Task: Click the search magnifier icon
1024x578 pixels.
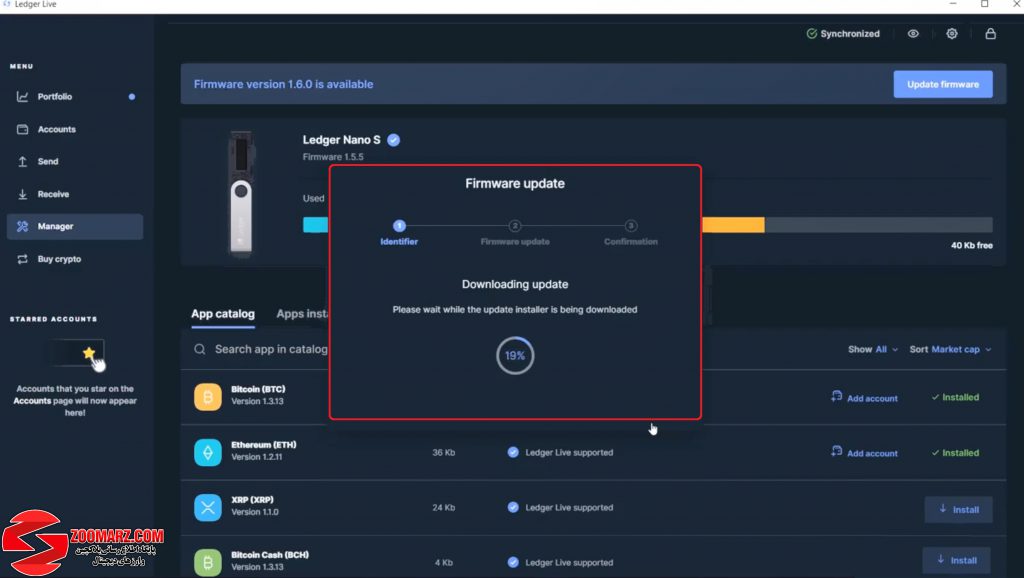Action: 200,349
